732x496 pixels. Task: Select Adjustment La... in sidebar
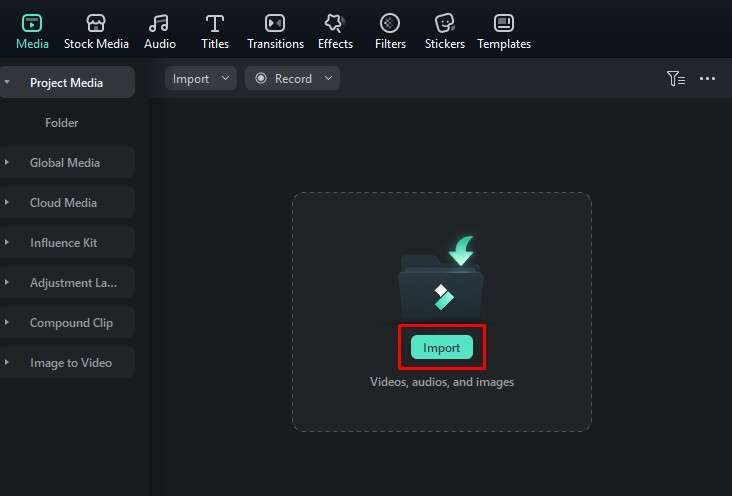(x=67, y=283)
